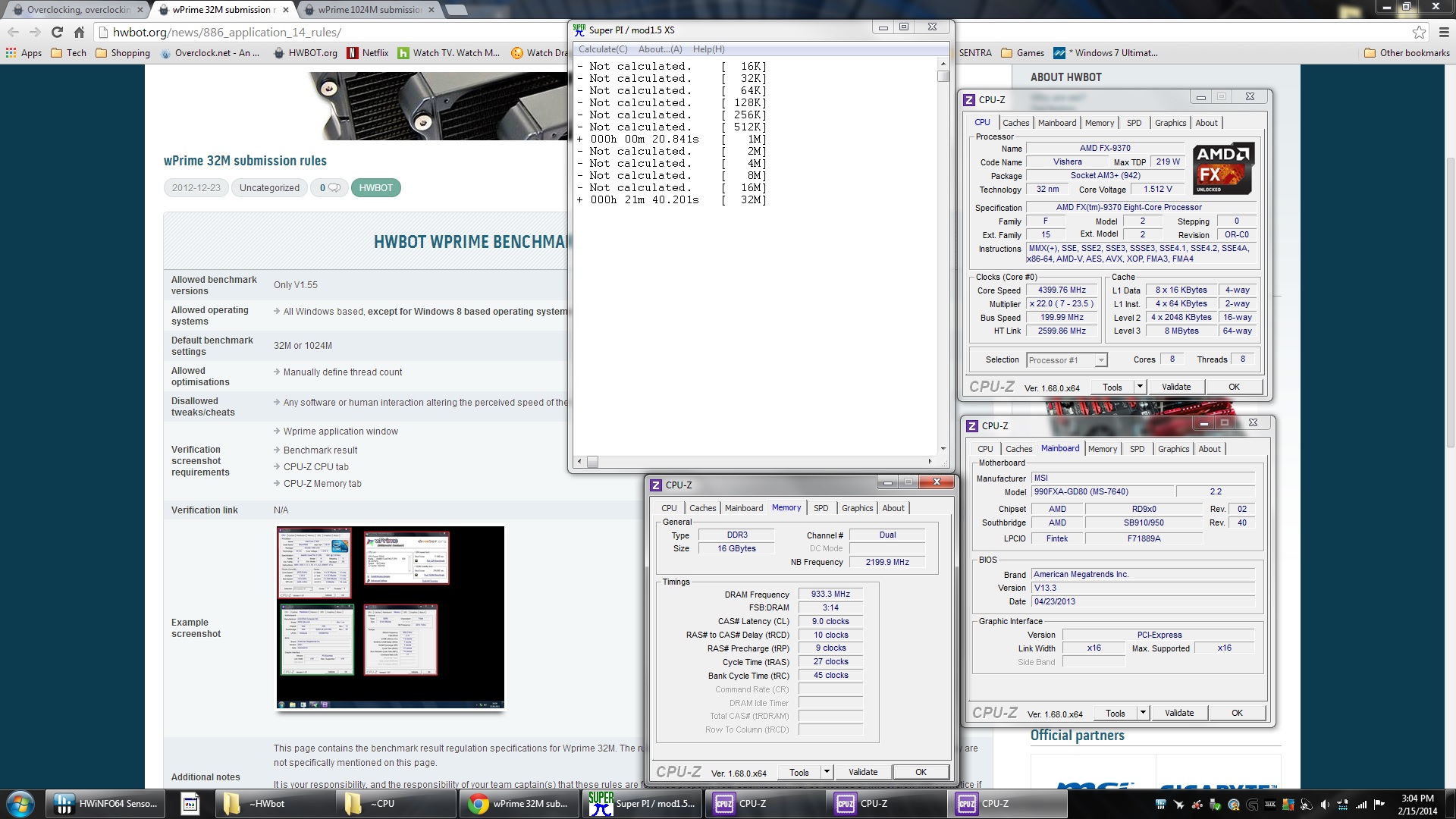Click the wPrime 32M submission rules heading
Screen dimensions: 1456x819
tap(245, 161)
